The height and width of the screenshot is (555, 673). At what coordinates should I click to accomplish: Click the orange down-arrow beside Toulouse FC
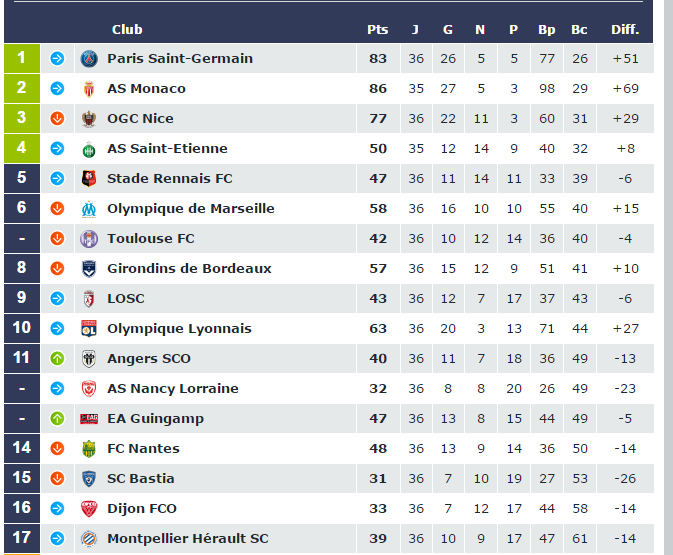click(57, 239)
